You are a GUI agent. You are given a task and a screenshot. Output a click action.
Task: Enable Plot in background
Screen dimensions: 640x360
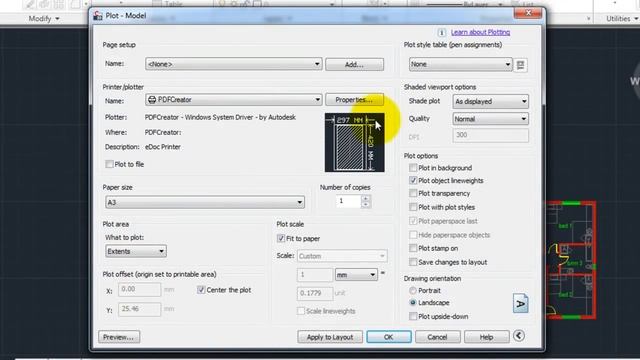pos(413,168)
